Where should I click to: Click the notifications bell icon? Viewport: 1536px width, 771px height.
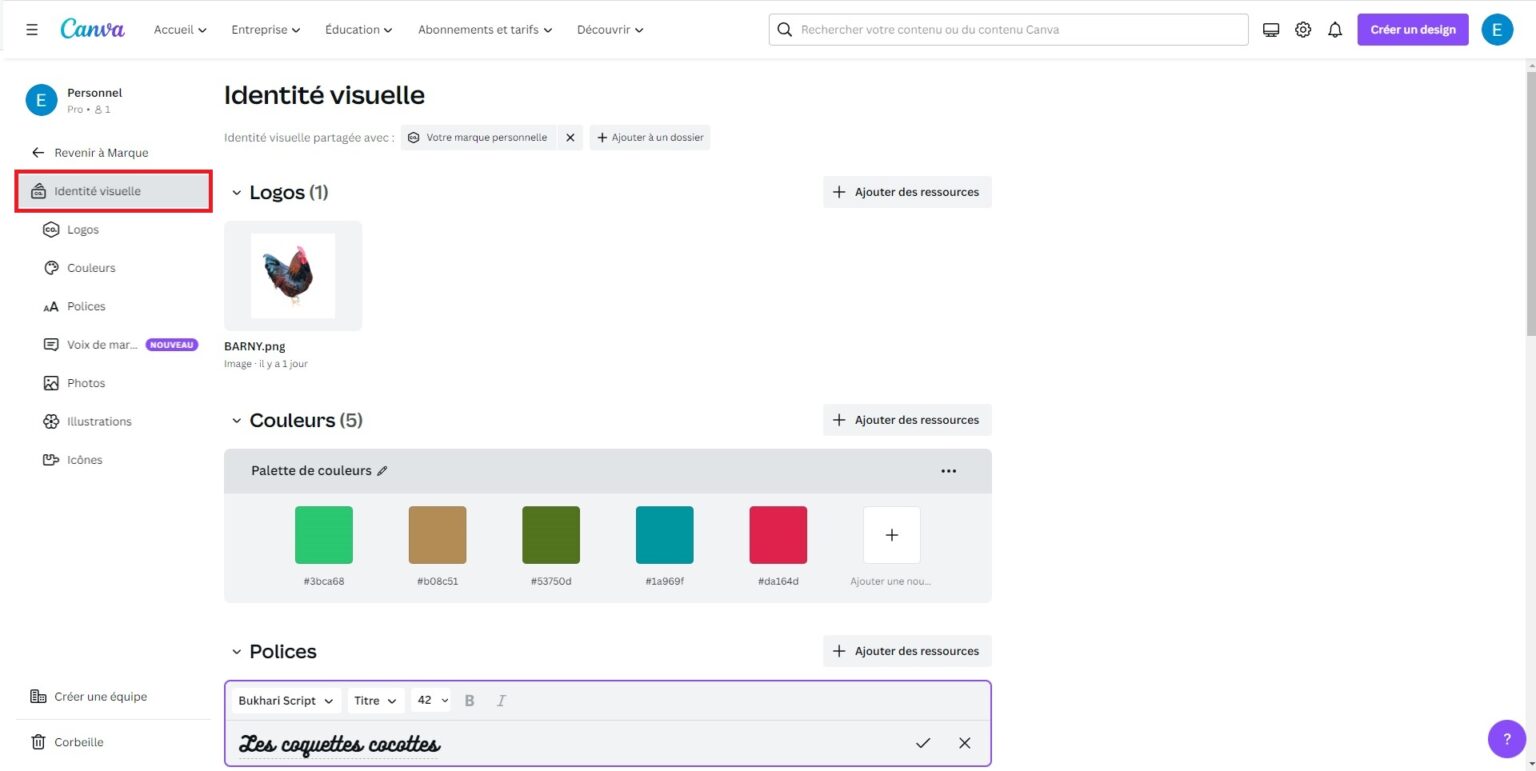click(x=1335, y=29)
